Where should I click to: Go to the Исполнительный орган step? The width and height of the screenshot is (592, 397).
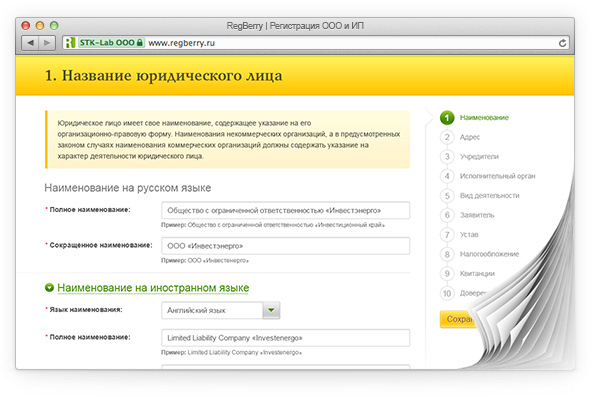497,176
